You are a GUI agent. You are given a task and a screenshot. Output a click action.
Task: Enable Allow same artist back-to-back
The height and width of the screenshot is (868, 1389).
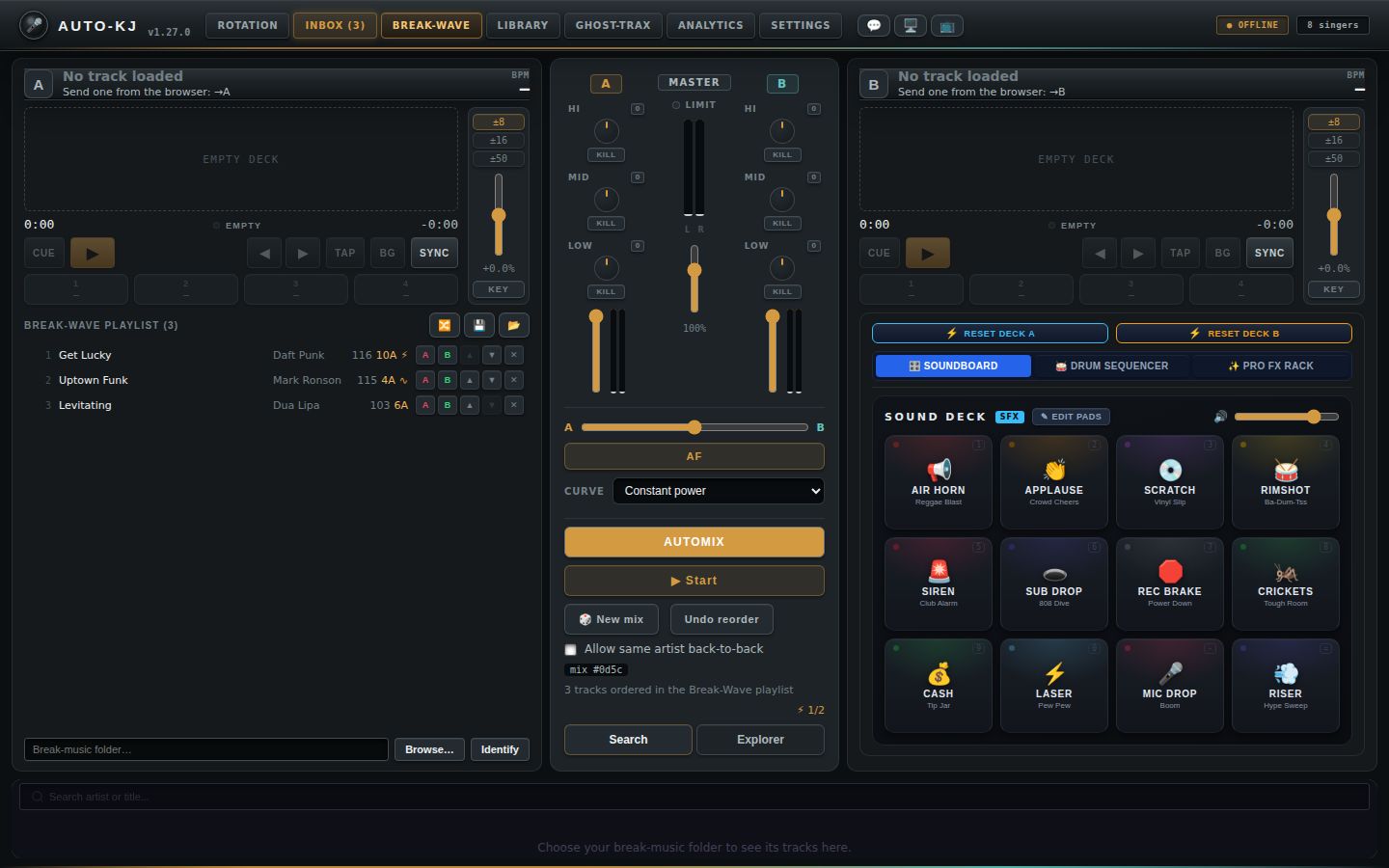571,650
